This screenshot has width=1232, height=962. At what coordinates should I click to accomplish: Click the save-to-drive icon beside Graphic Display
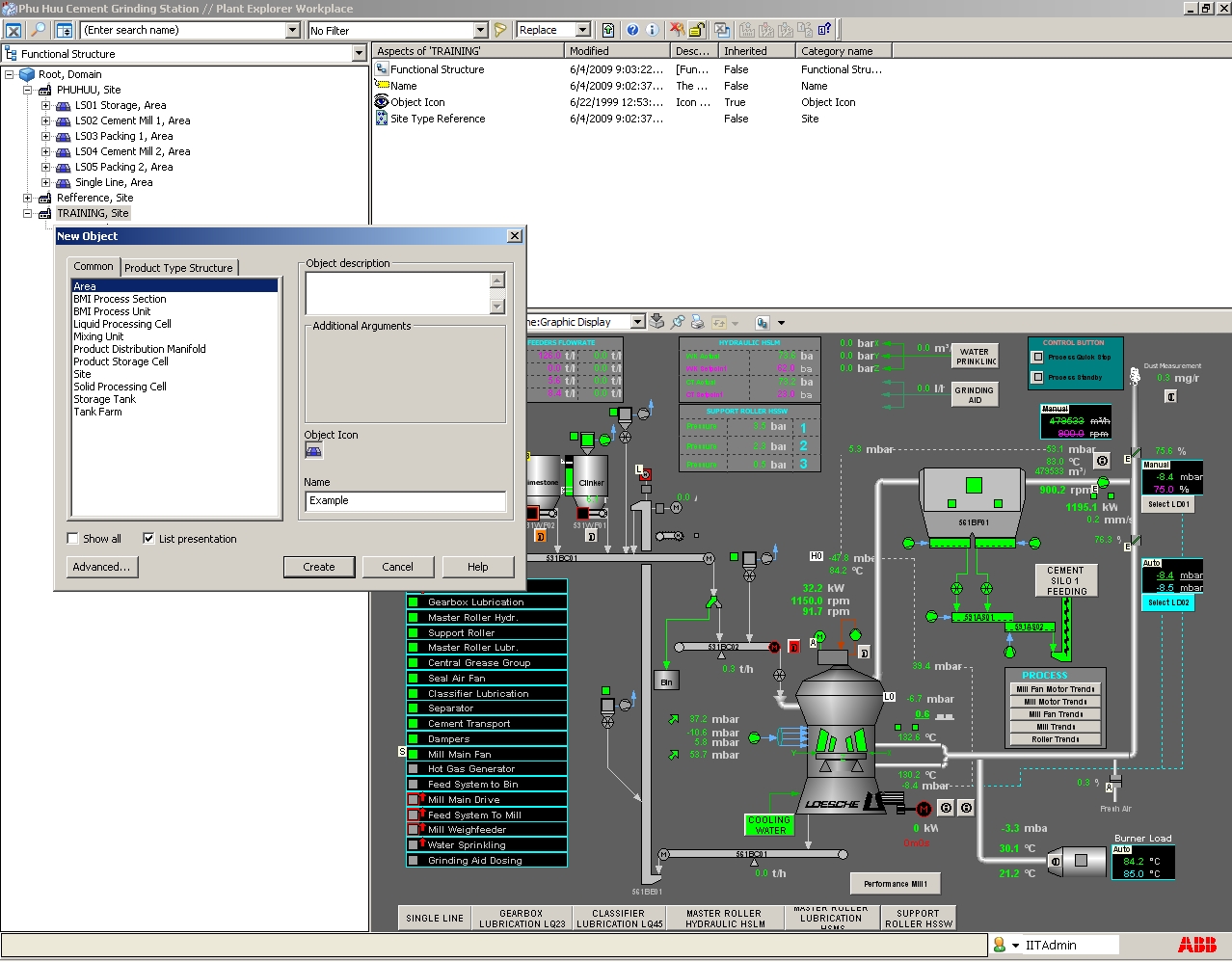(657, 322)
